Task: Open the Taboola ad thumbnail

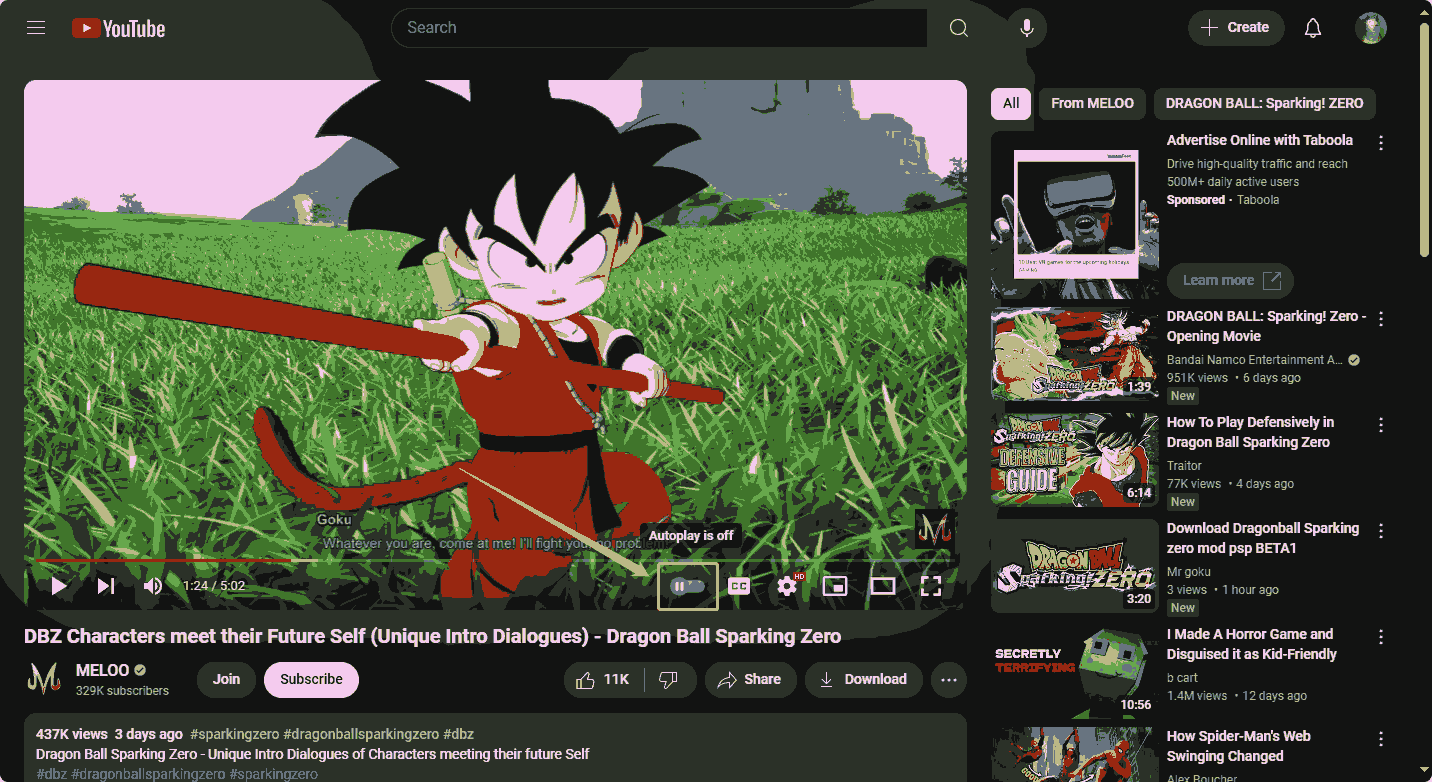Action: (1075, 214)
